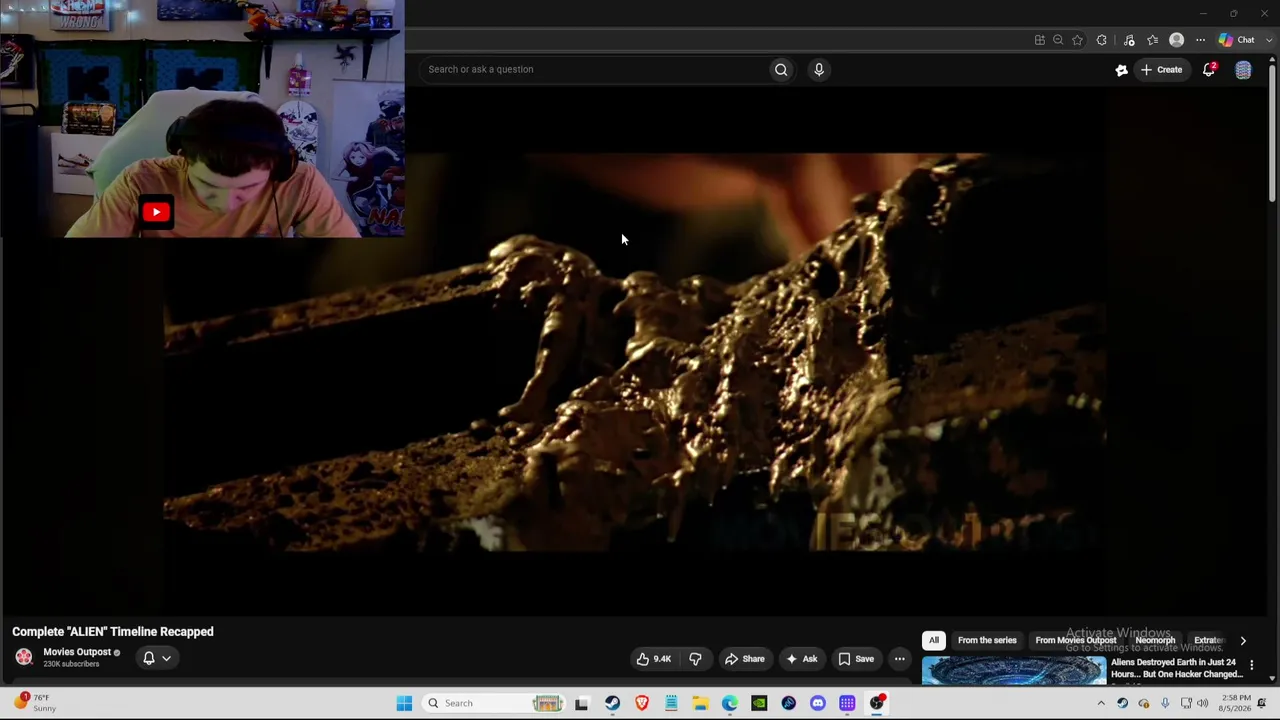The width and height of the screenshot is (1280, 720).
Task: Click the video player to pause playback
Action: tap(635, 350)
